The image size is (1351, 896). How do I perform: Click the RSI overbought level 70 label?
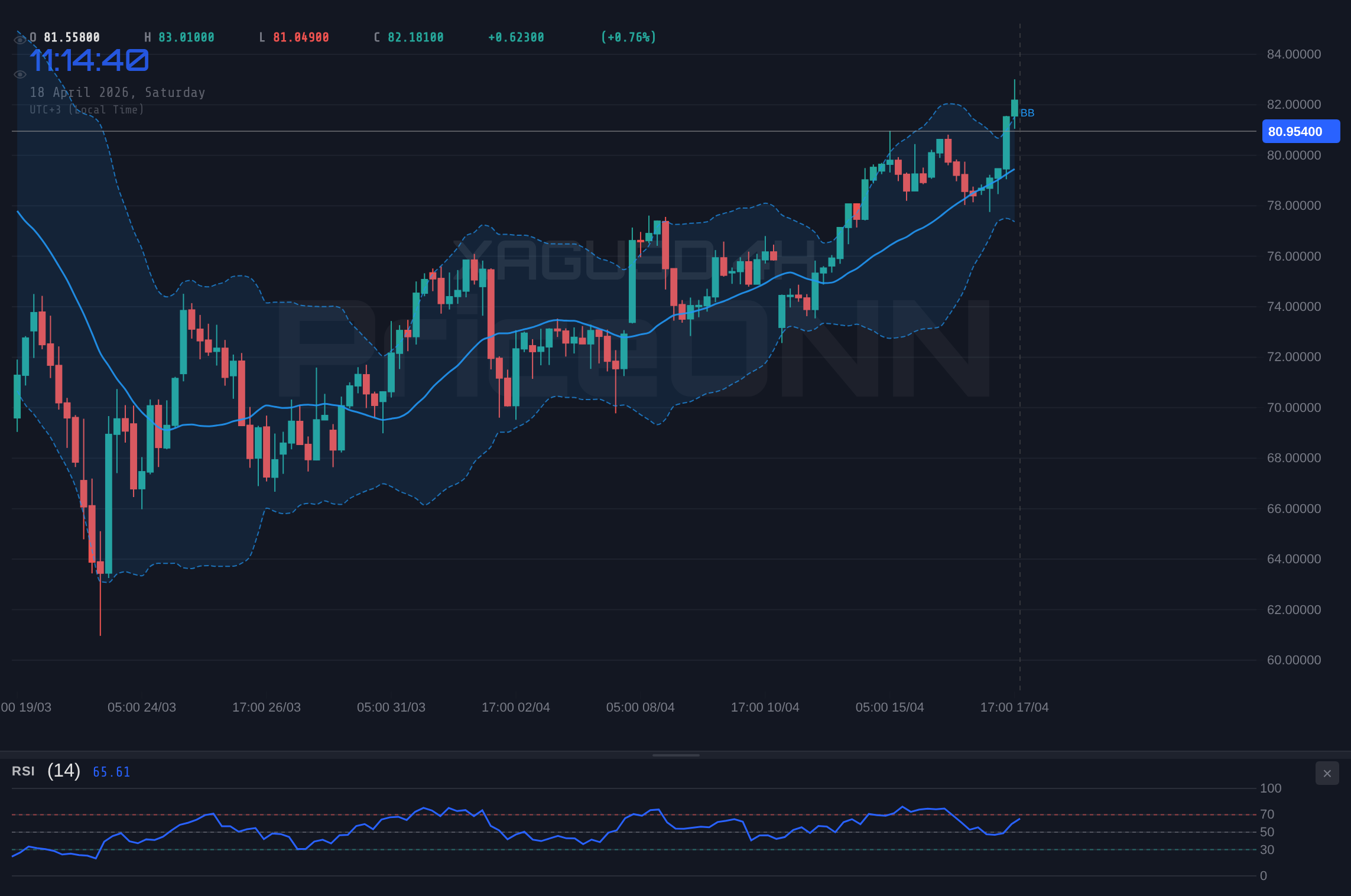tap(1267, 814)
